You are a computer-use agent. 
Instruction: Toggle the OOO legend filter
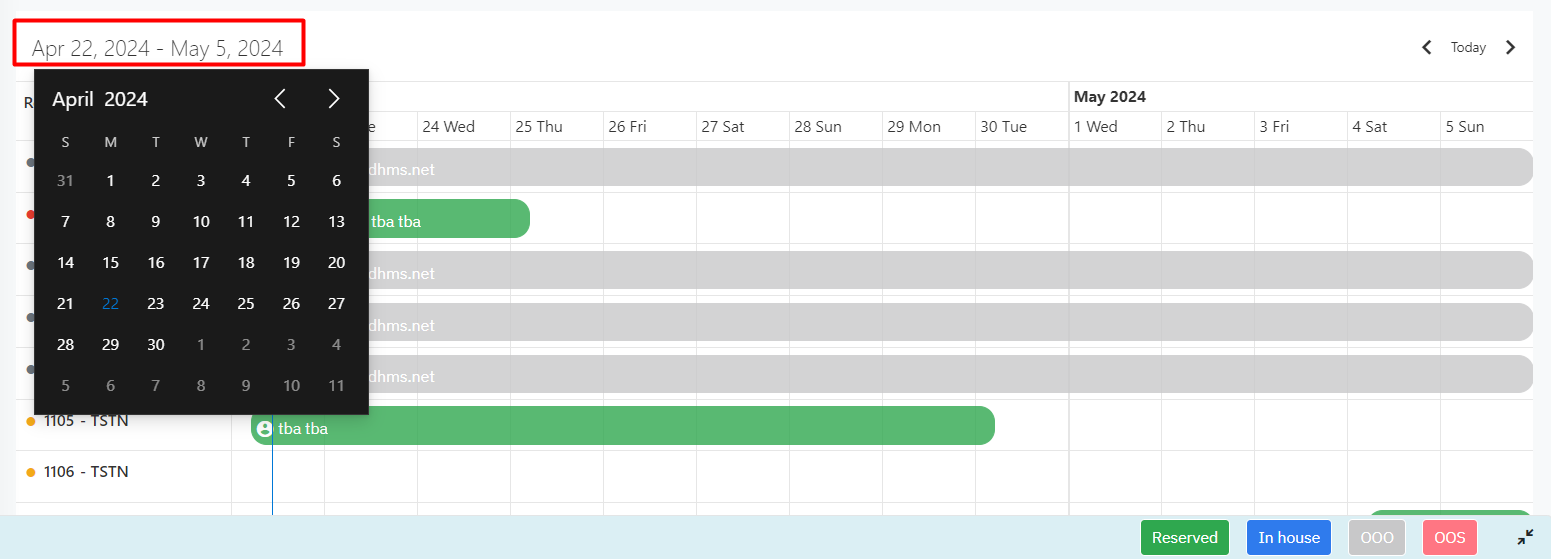point(1377,538)
